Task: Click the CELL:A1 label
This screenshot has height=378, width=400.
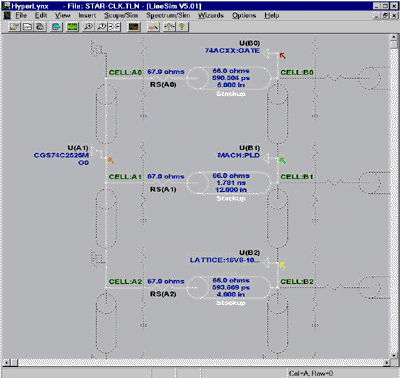Action: (125, 177)
